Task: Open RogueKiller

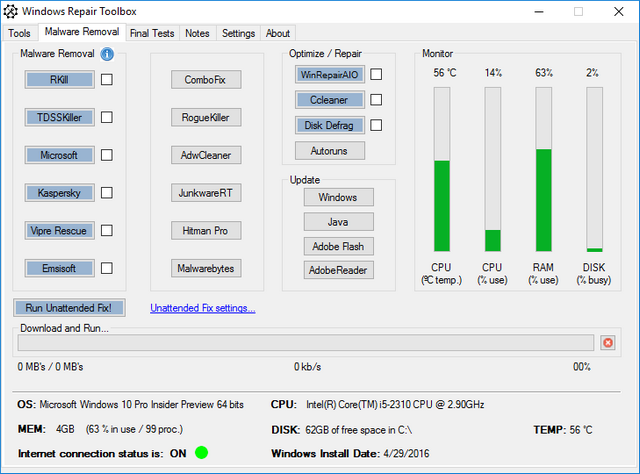Action: (x=206, y=117)
